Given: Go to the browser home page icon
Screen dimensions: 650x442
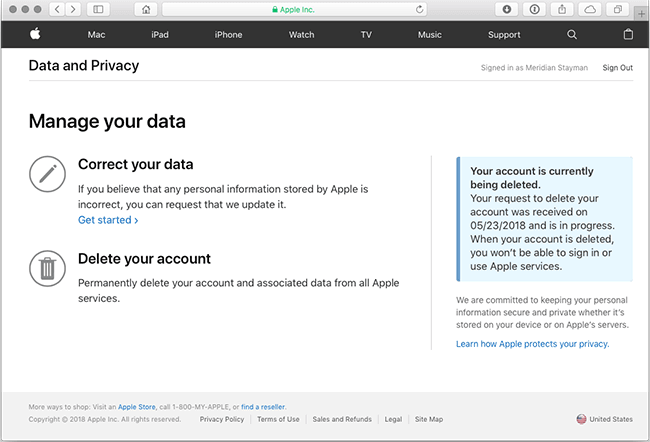Looking at the screenshot, I should point(147,9).
